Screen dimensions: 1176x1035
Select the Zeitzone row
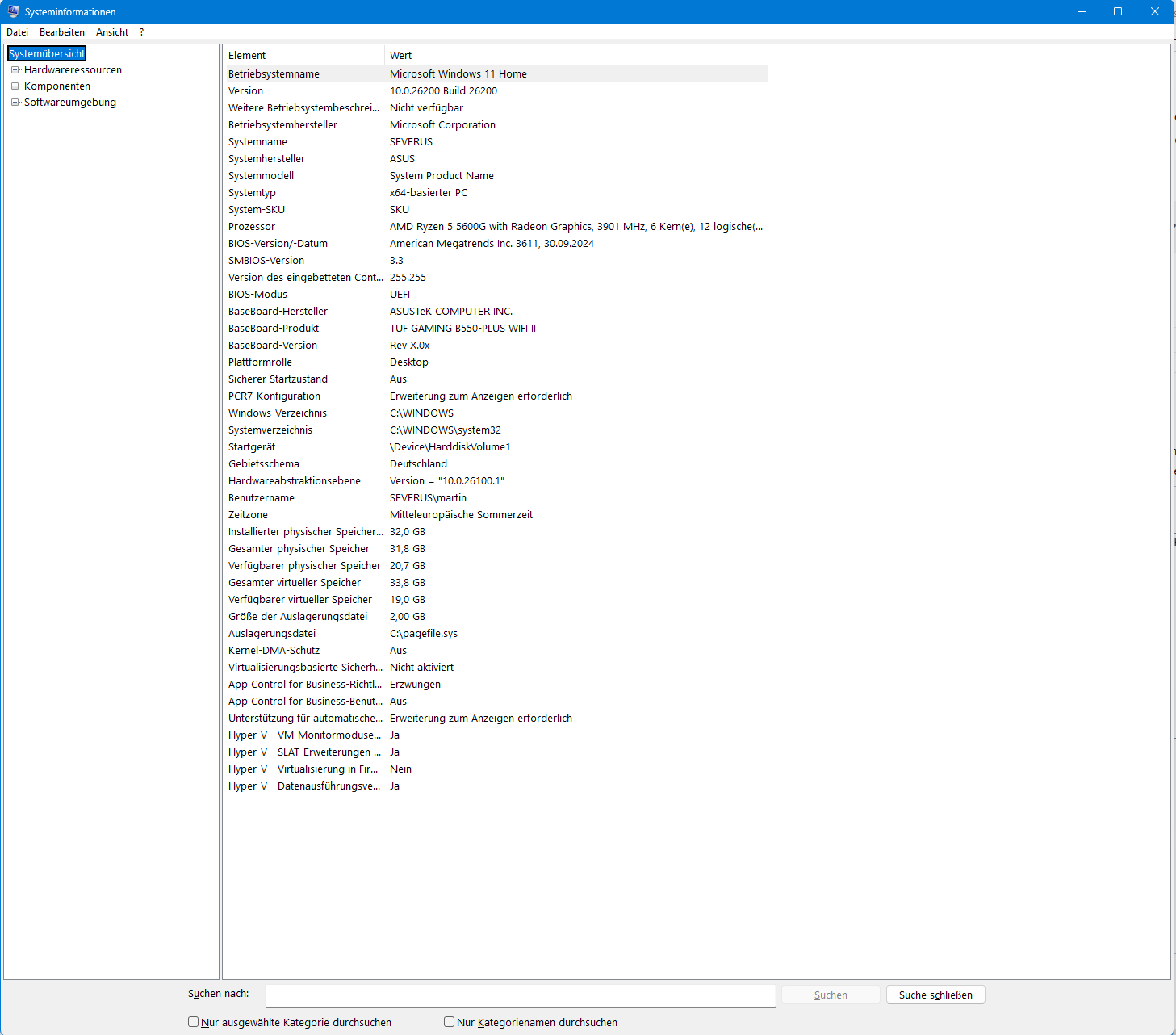click(x=496, y=514)
